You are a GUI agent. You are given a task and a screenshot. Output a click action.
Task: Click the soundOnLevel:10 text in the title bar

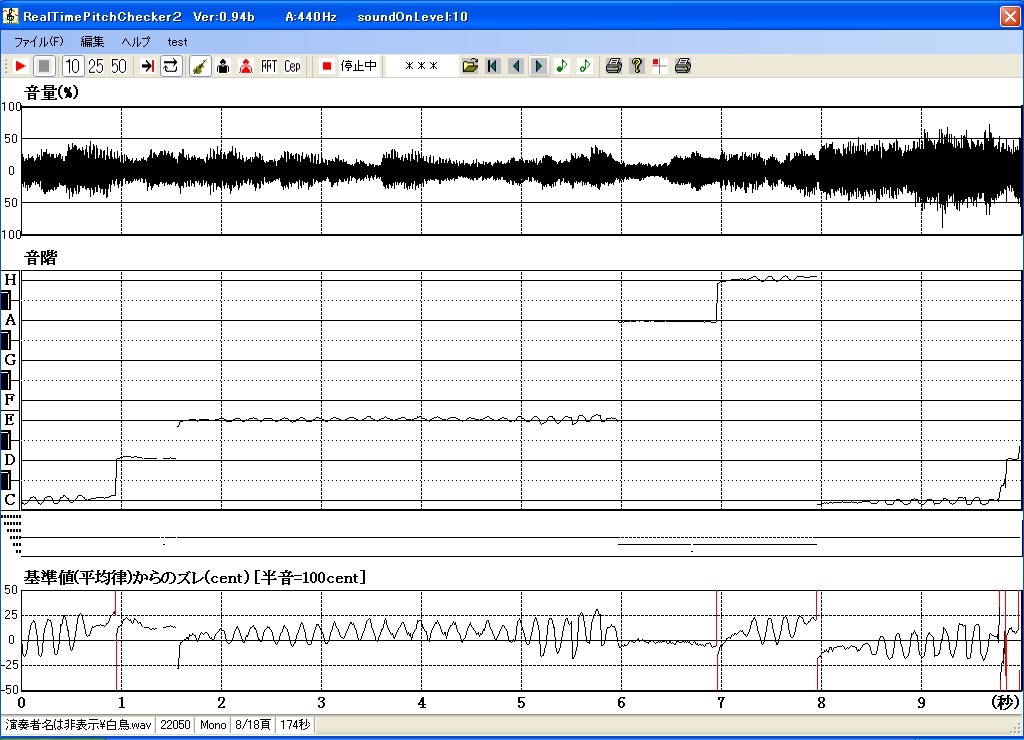(x=413, y=17)
